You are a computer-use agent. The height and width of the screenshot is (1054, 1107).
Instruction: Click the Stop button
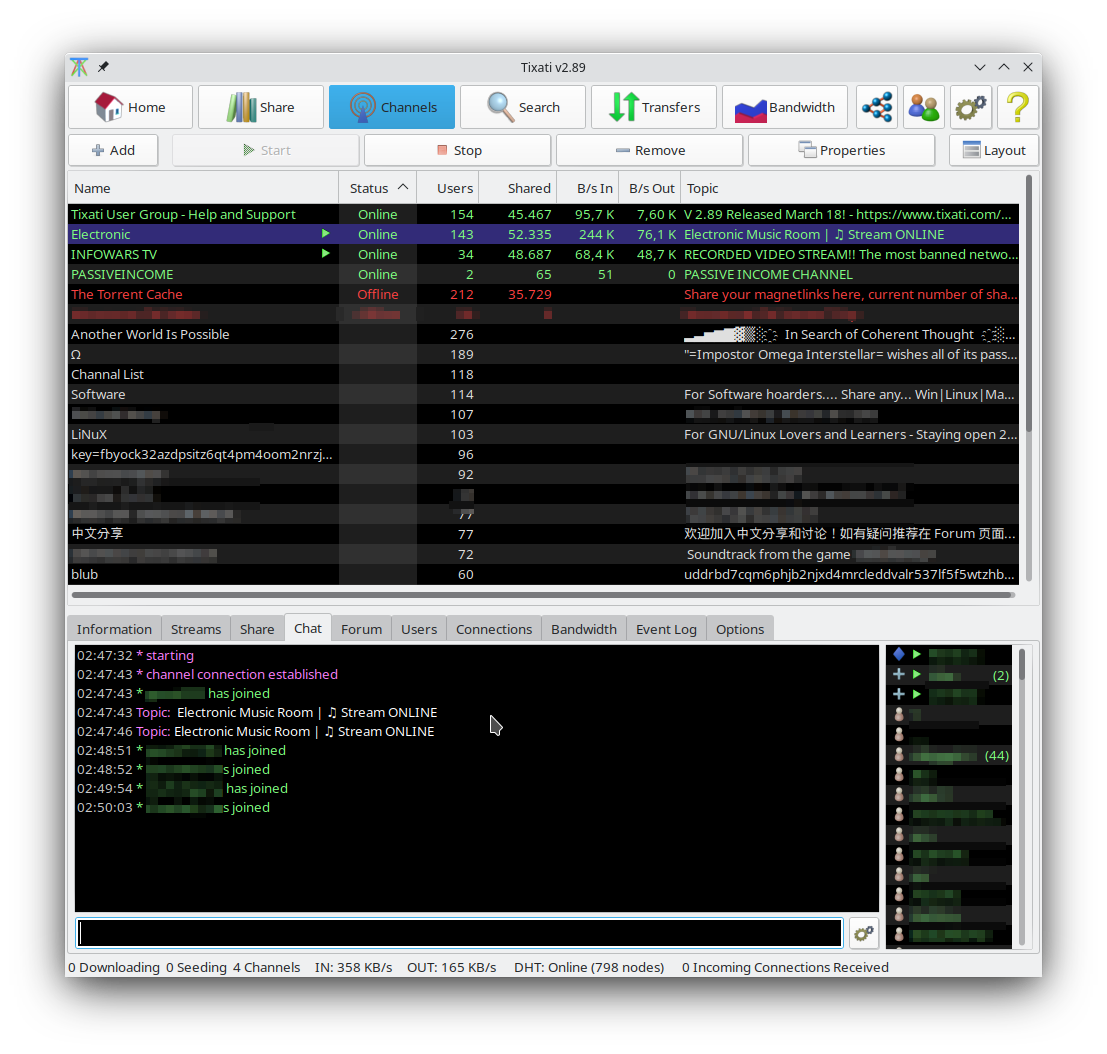[x=458, y=150]
